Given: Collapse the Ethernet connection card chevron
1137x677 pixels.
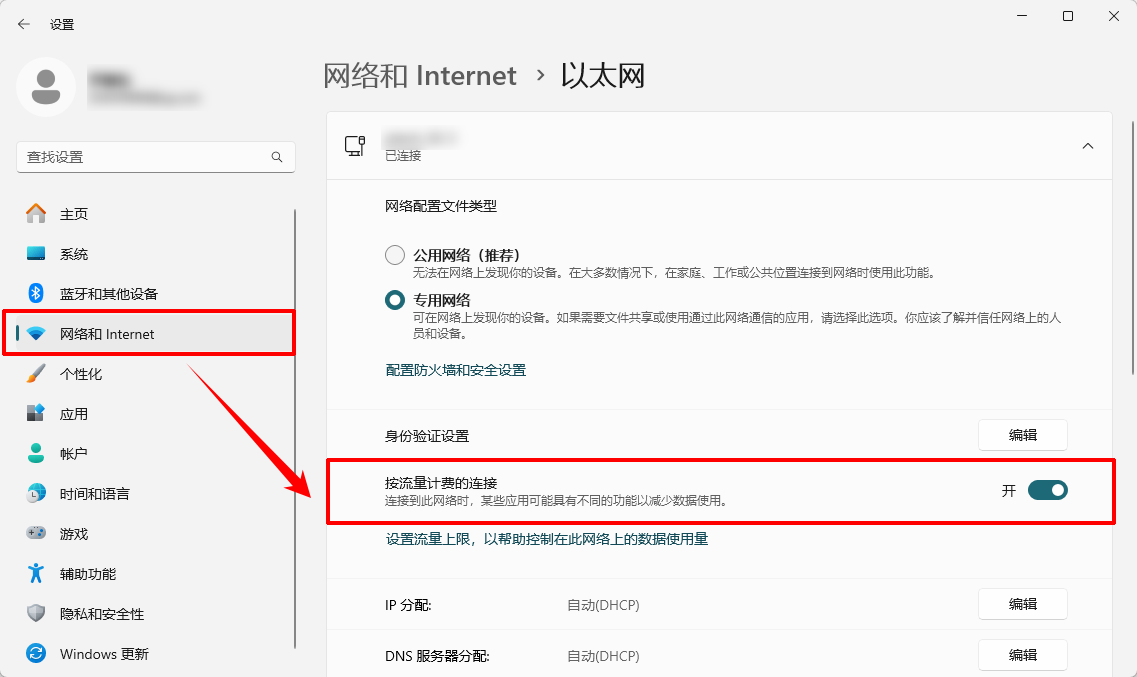Looking at the screenshot, I should point(1088,146).
